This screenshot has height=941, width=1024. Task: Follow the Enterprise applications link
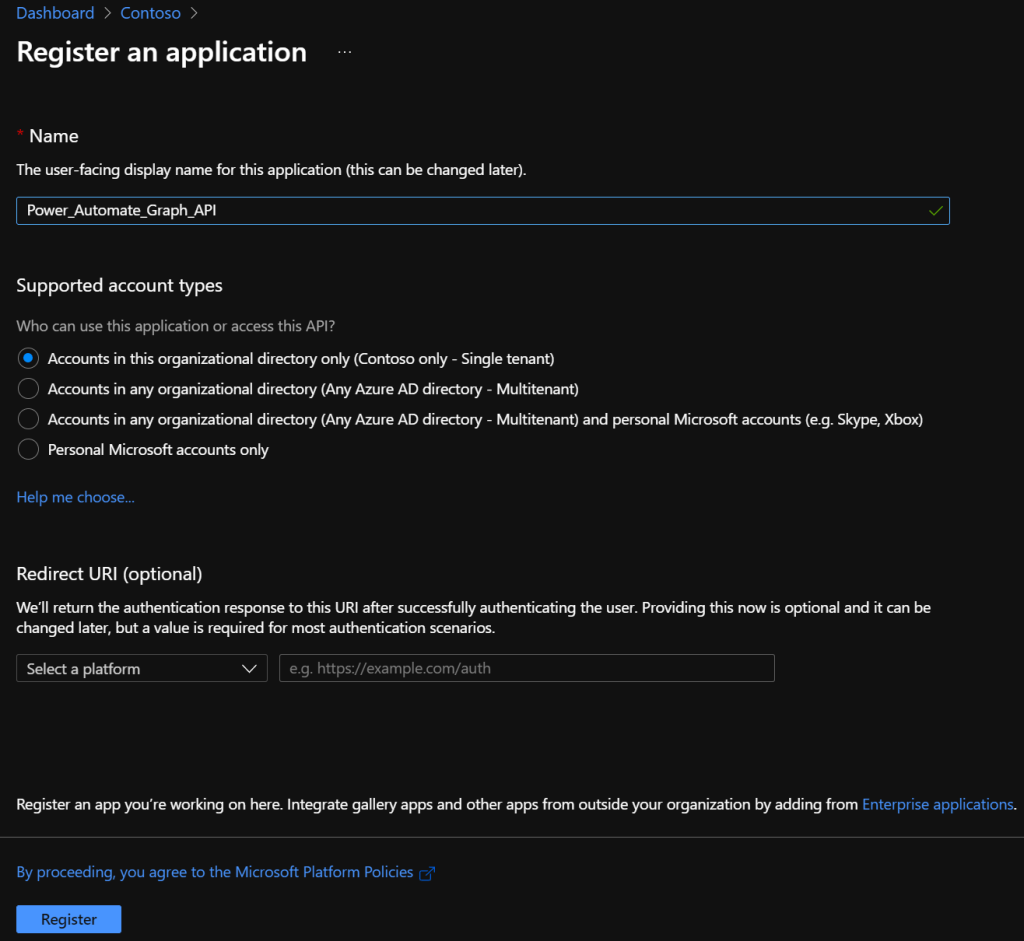(x=937, y=804)
